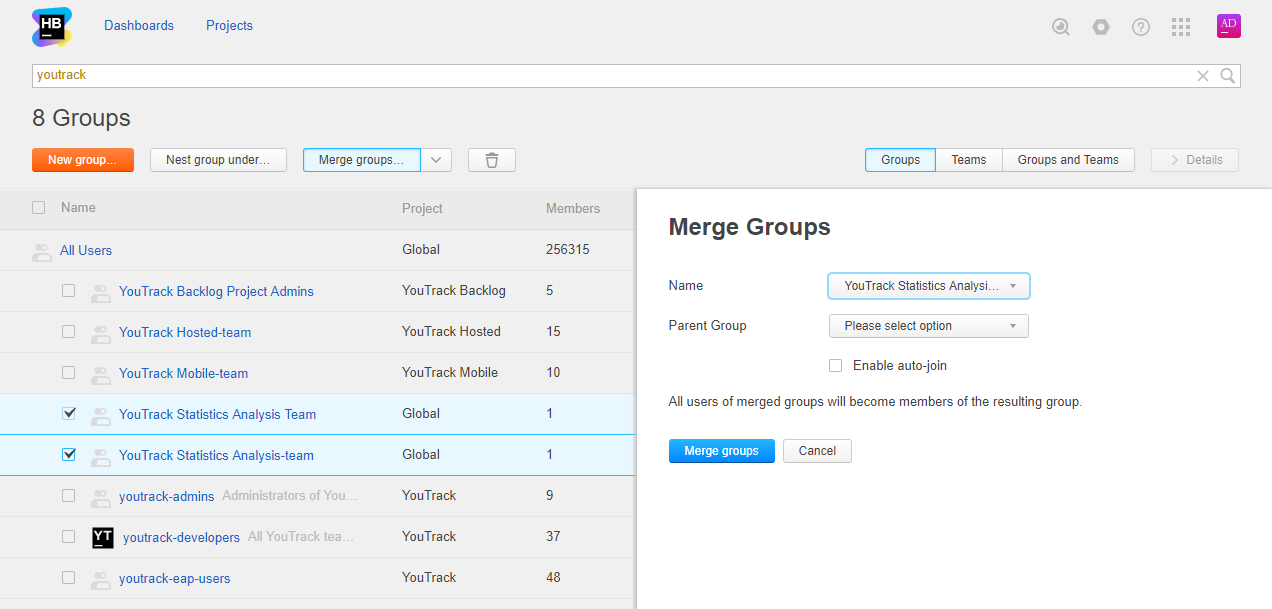Enable the auto-join checkbox
1272x609 pixels.
point(836,366)
